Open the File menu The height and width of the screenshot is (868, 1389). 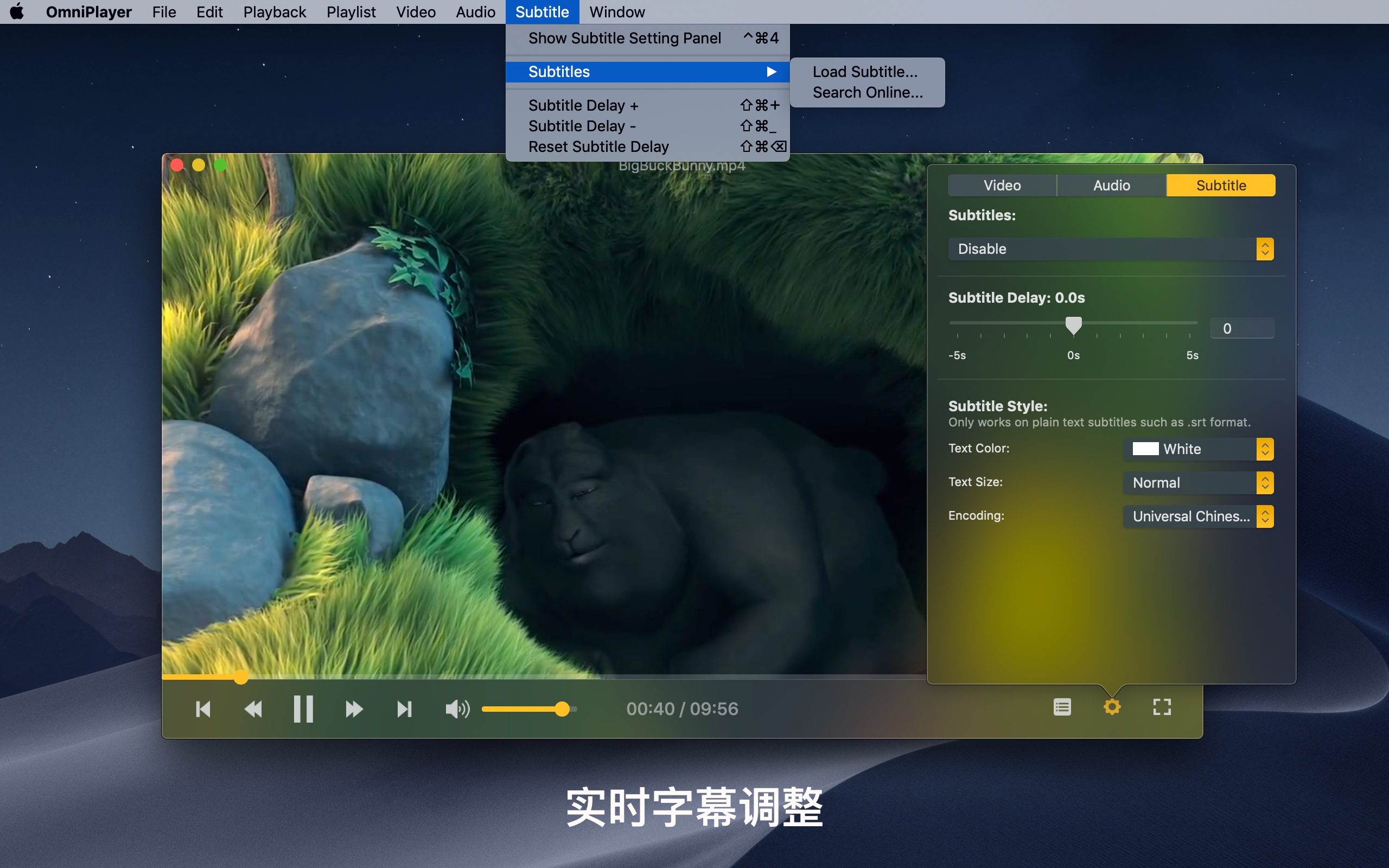[x=164, y=11]
